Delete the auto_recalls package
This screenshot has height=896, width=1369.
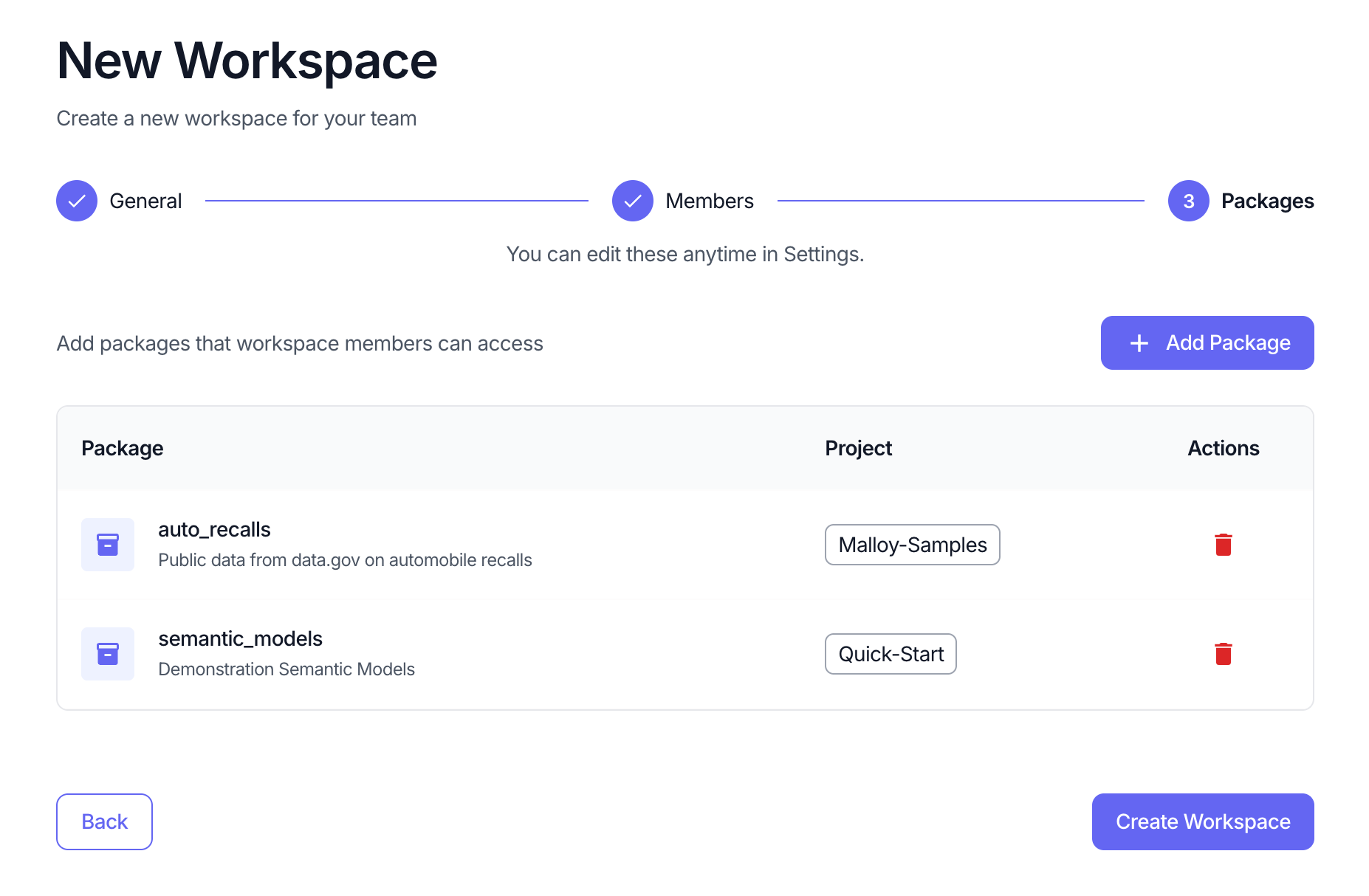click(x=1224, y=545)
